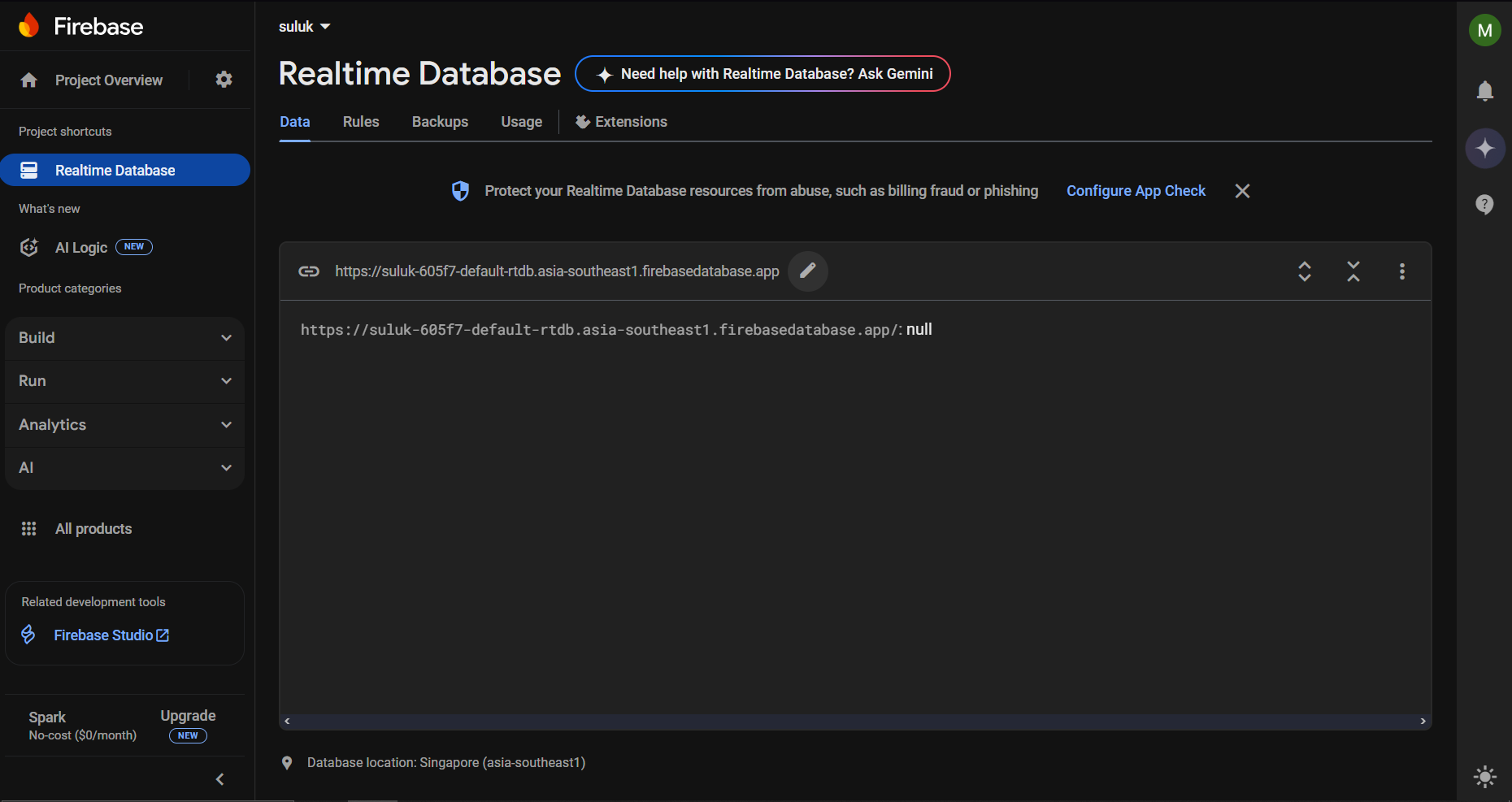The height and width of the screenshot is (802, 1512).
Task: Expand all database nodes icon
Action: 1305,271
